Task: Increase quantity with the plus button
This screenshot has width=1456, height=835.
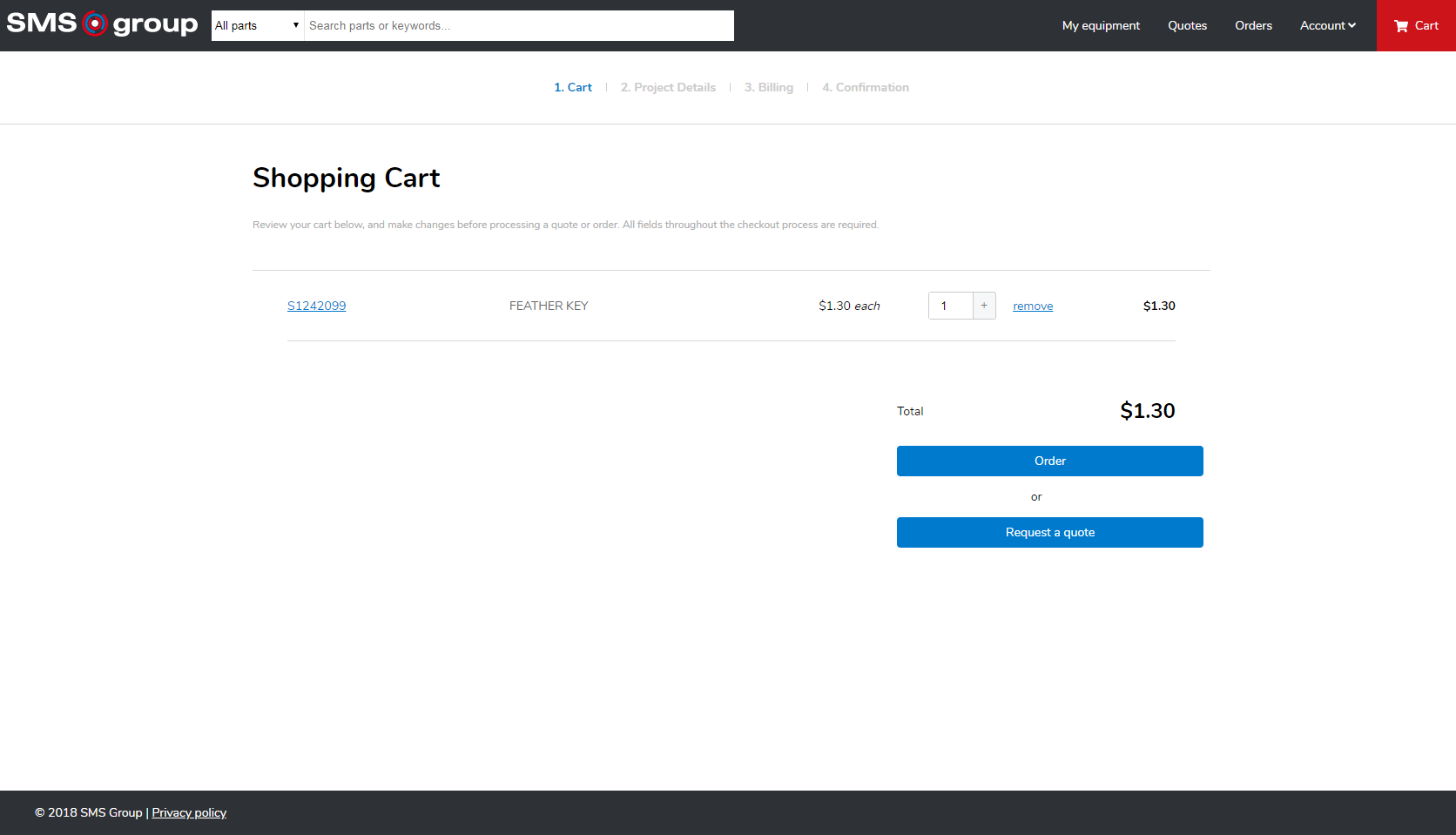Action: (x=984, y=306)
